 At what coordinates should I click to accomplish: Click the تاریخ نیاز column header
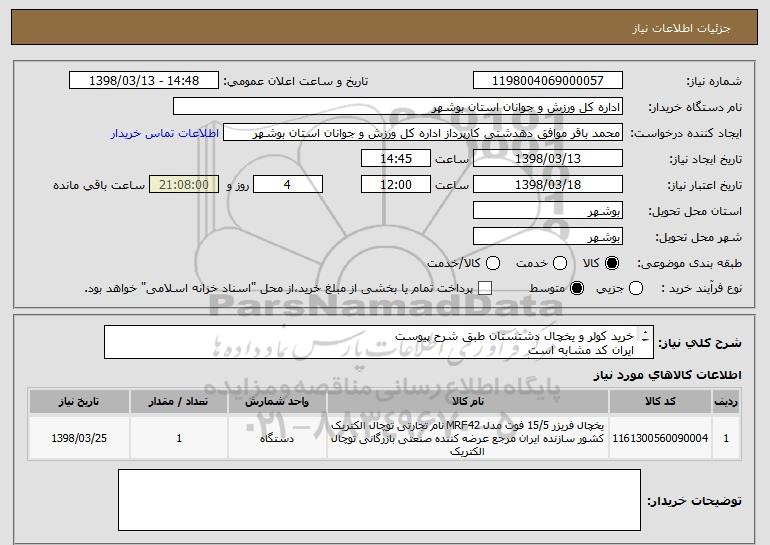pos(79,402)
